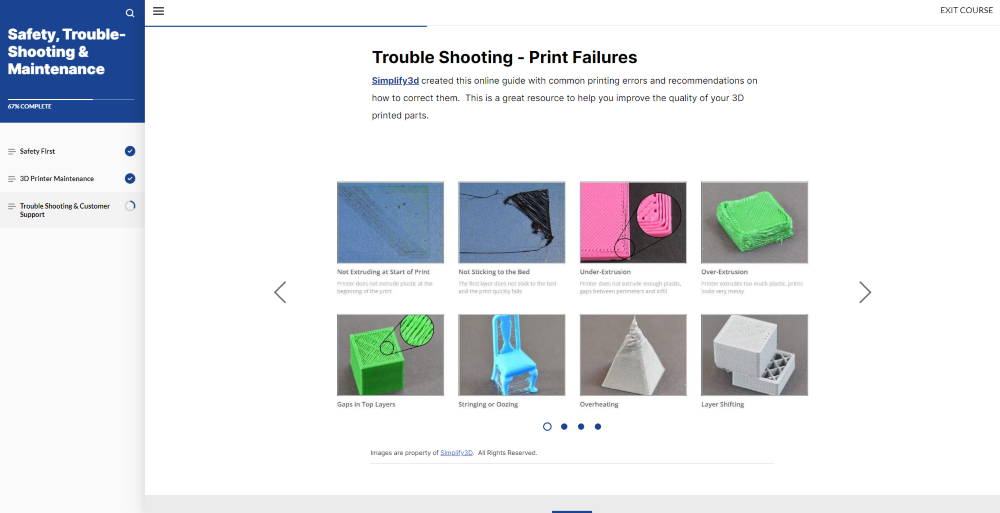This screenshot has width=1000, height=513.
Task: Open the Simplify3d link in the intro paragraph
Action: (395, 81)
